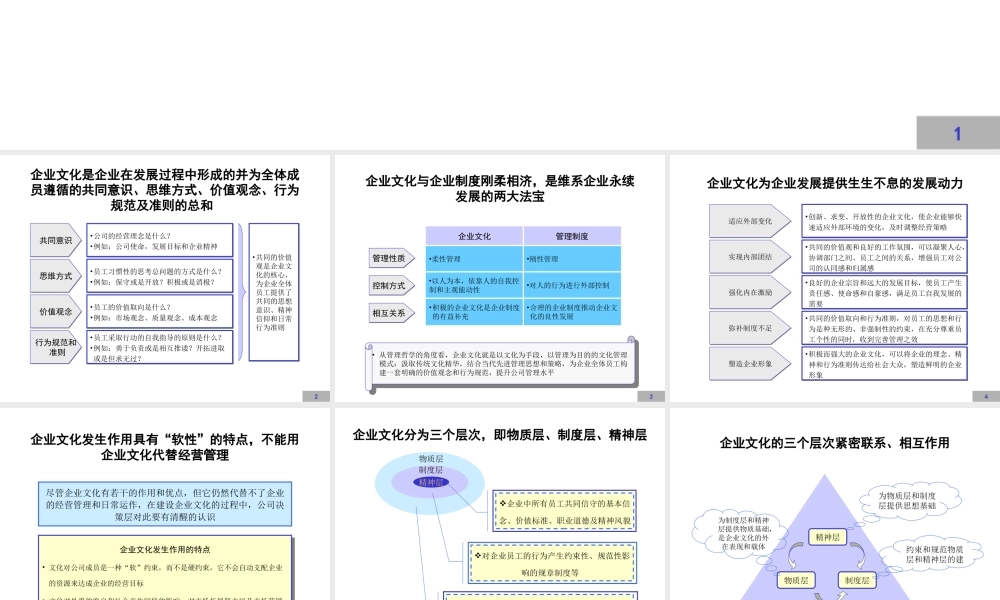Click the 控制方式 row label
The image size is (1000, 600).
(x=391, y=286)
